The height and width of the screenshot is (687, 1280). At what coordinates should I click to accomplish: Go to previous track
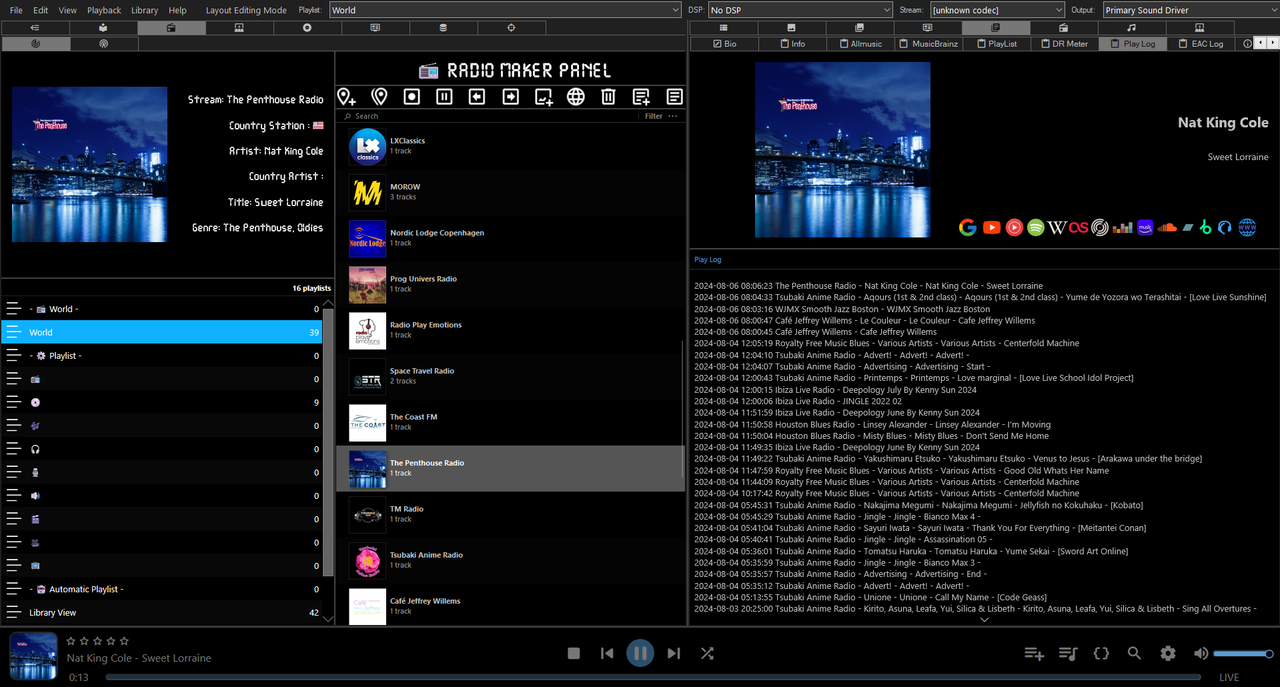(607, 653)
